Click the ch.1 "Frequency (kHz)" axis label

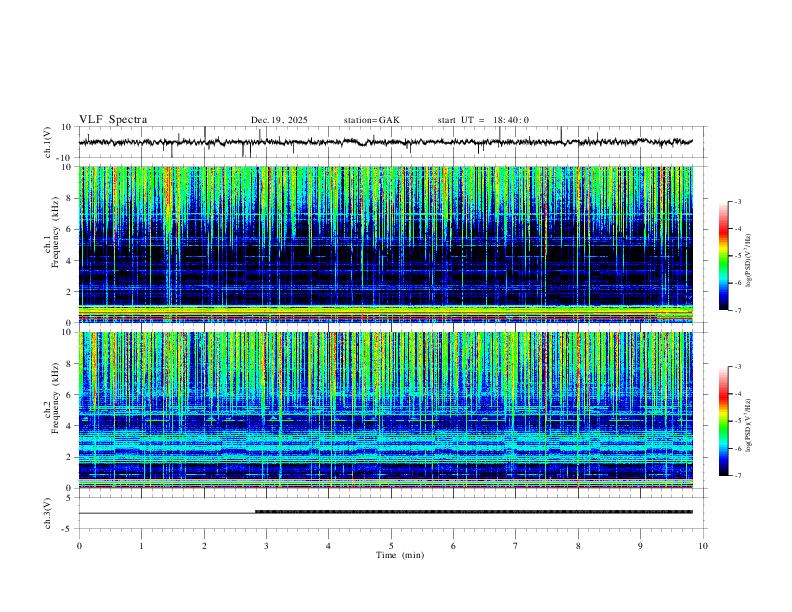tap(55, 233)
